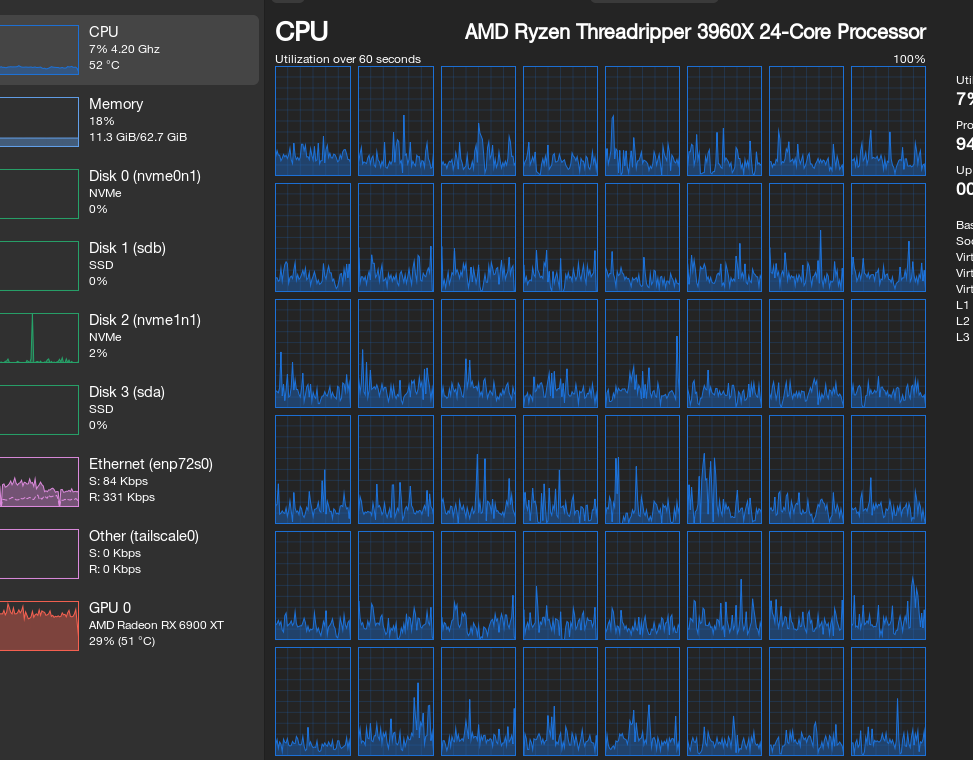Click the 100% graph scale label
Screen dimensions: 973x760
[909, 59]
